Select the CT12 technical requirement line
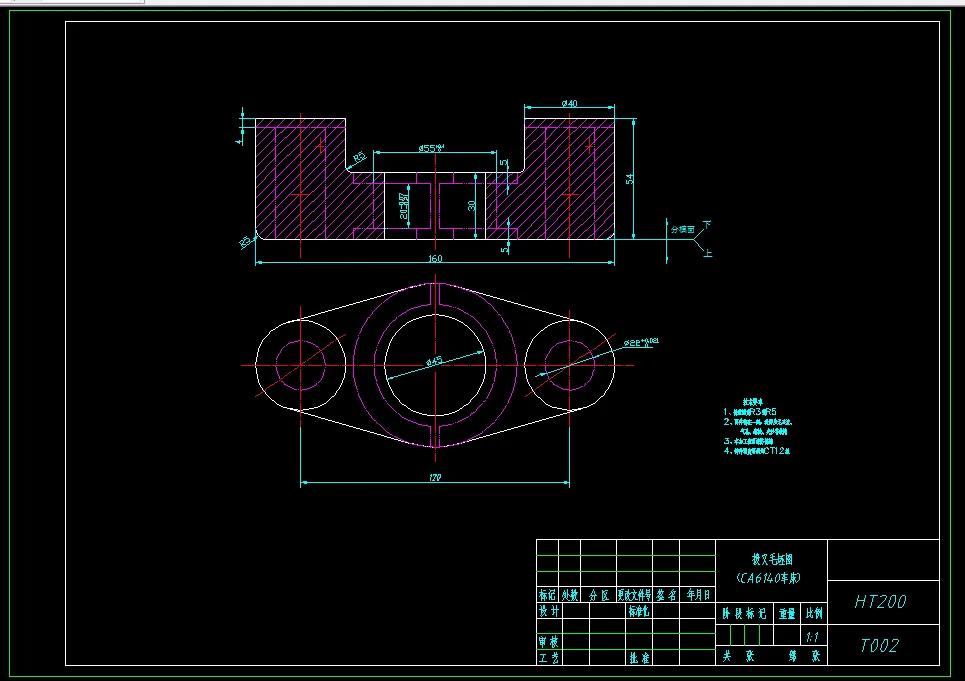This screenshot has height=681, width=965. tap(757, 451)
